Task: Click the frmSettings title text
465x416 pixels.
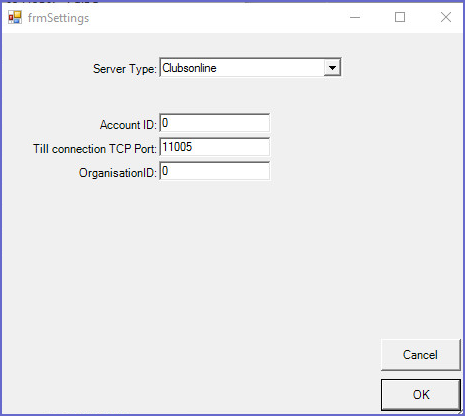Action: (x=58, y=18)
